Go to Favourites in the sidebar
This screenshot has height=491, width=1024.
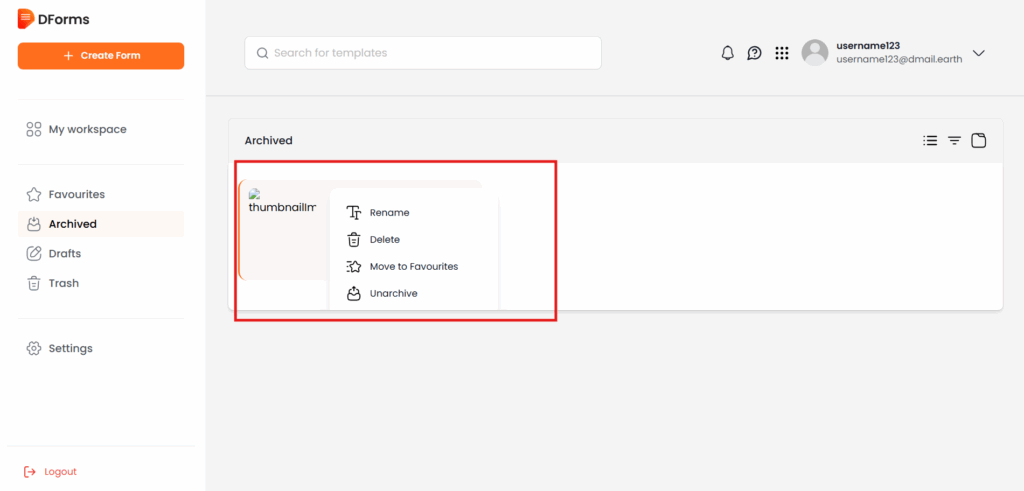click(x=76, y=194)
